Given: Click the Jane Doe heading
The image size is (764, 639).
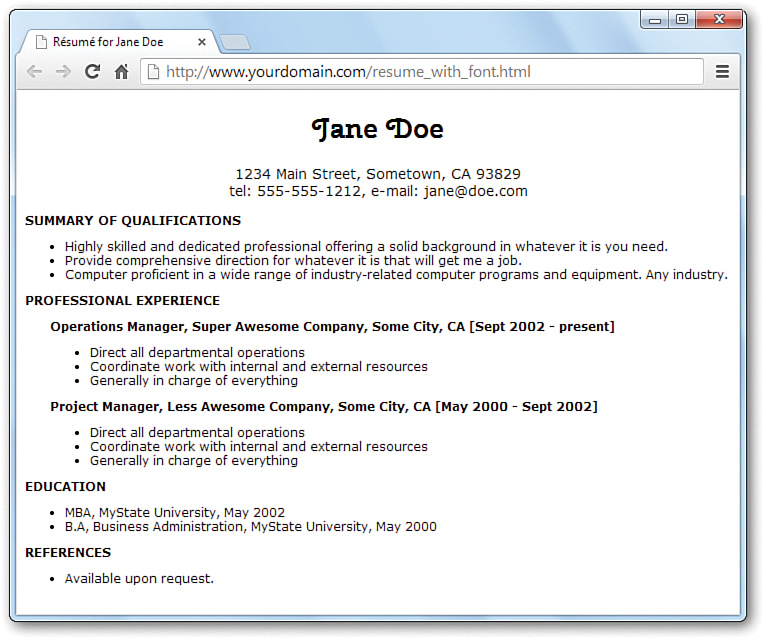Looking at the screenshot, I should (378, 129).
